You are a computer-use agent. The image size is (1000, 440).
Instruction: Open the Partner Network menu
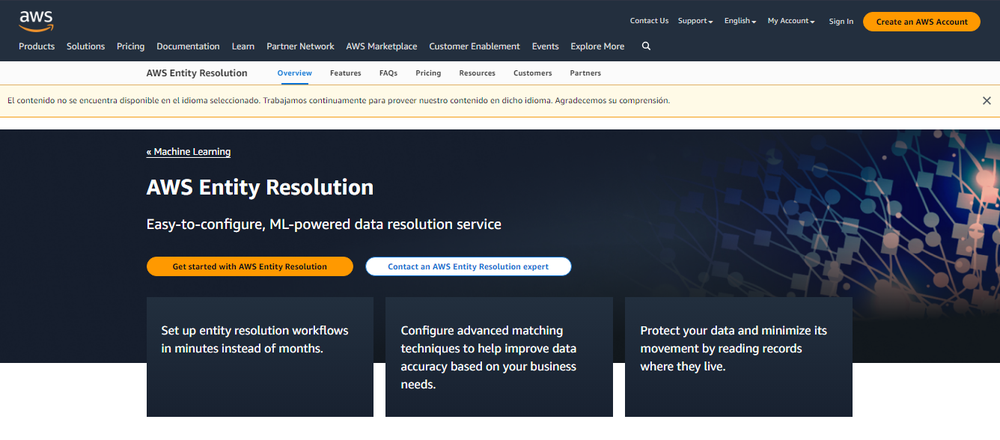tap(300, 47)
